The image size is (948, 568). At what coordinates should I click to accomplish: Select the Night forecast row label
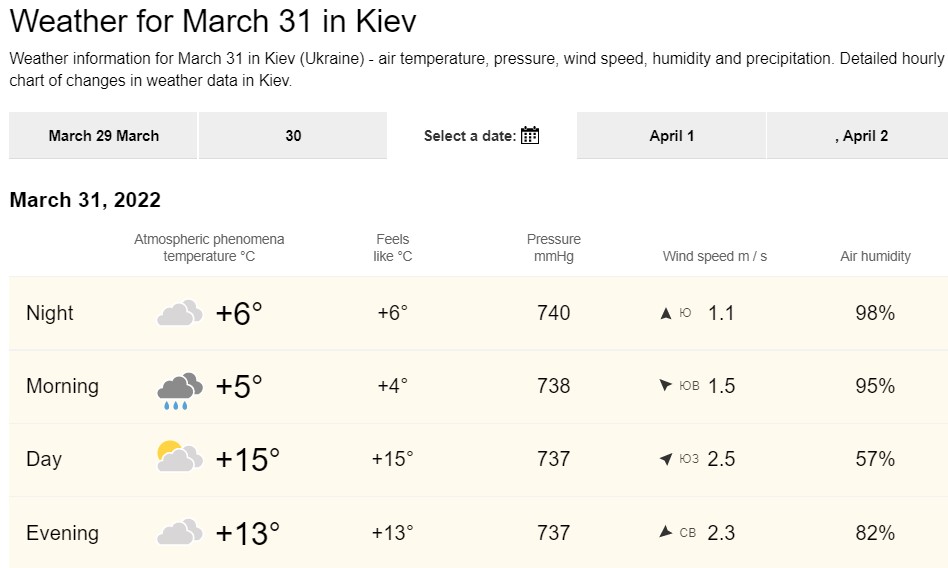(50, 313)
